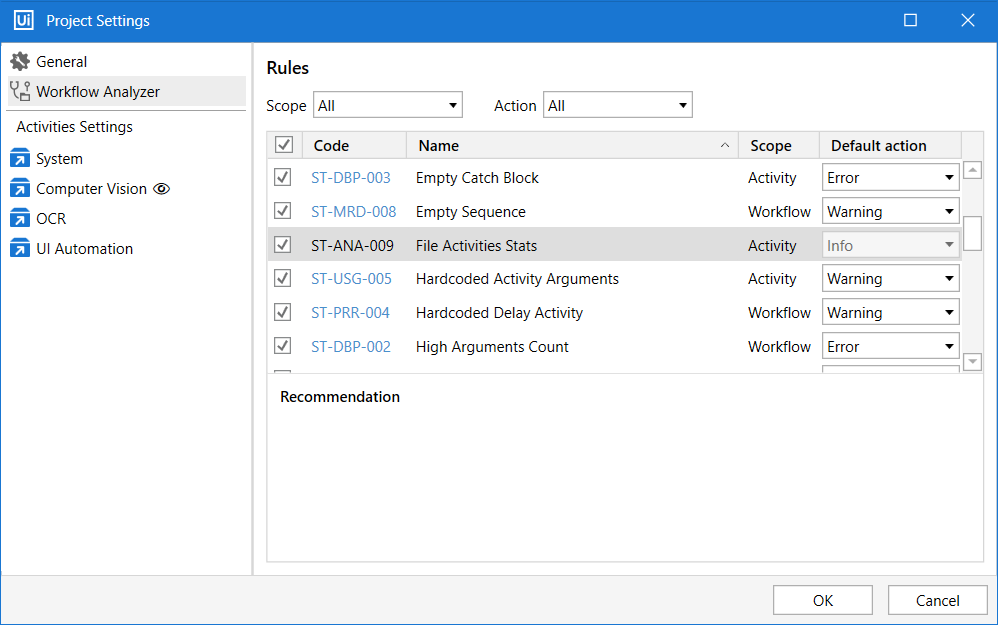998x625 pixels.
Task: Open the Scope filter dropdown
Action: [388, 105]
